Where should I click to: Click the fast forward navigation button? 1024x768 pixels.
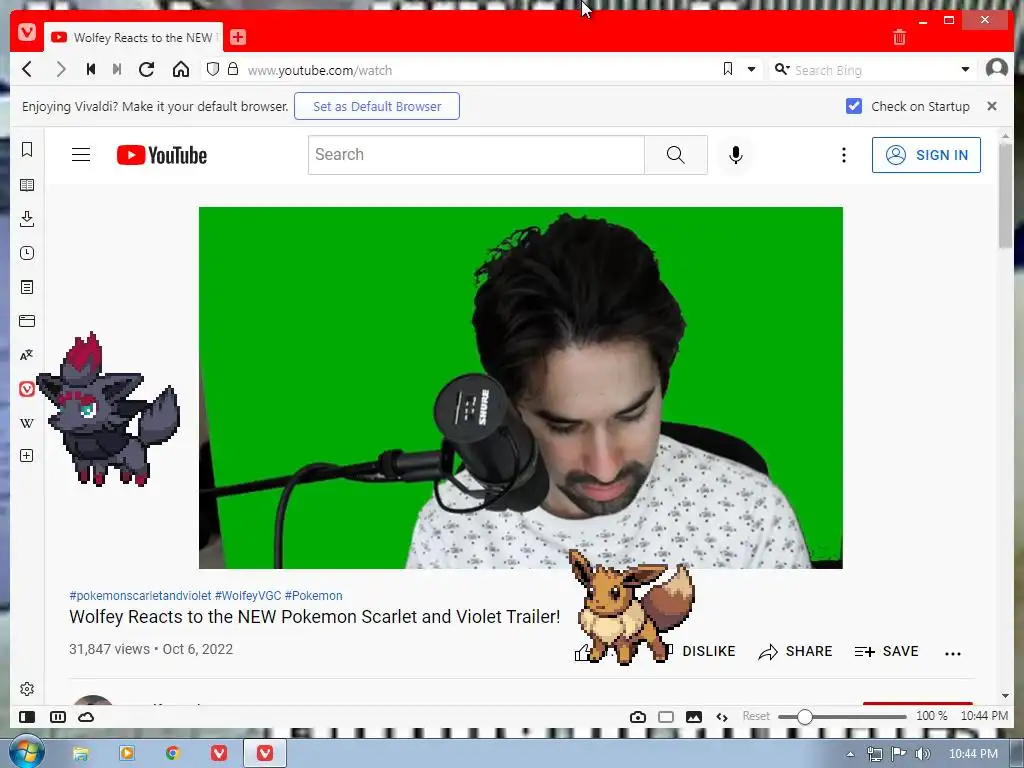[117, 69]
